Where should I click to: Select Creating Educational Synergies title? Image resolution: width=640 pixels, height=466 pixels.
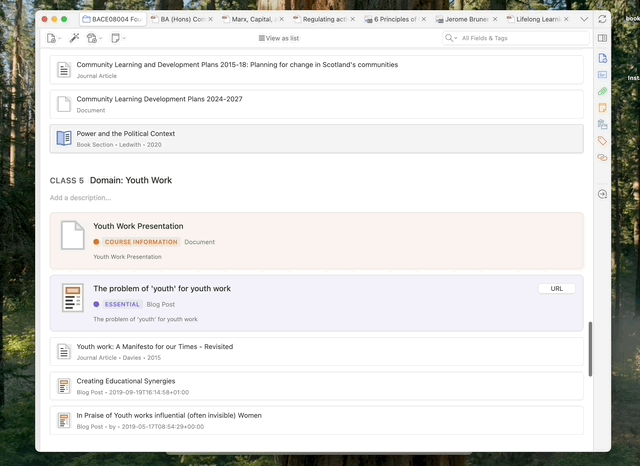(x=126, y=381)
